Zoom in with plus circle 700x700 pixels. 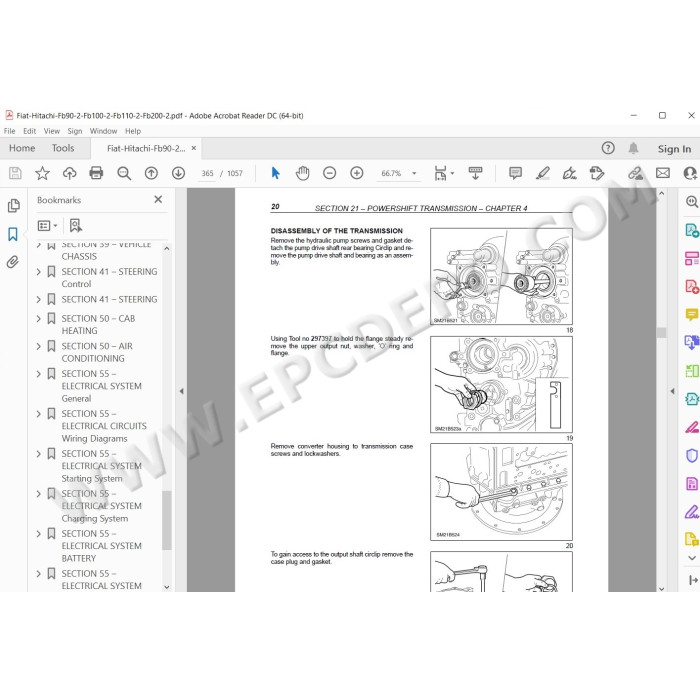click(357, 173)
